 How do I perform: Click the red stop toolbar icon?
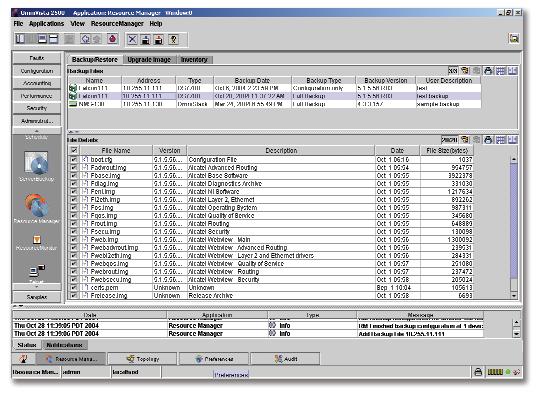pos(112,39)
